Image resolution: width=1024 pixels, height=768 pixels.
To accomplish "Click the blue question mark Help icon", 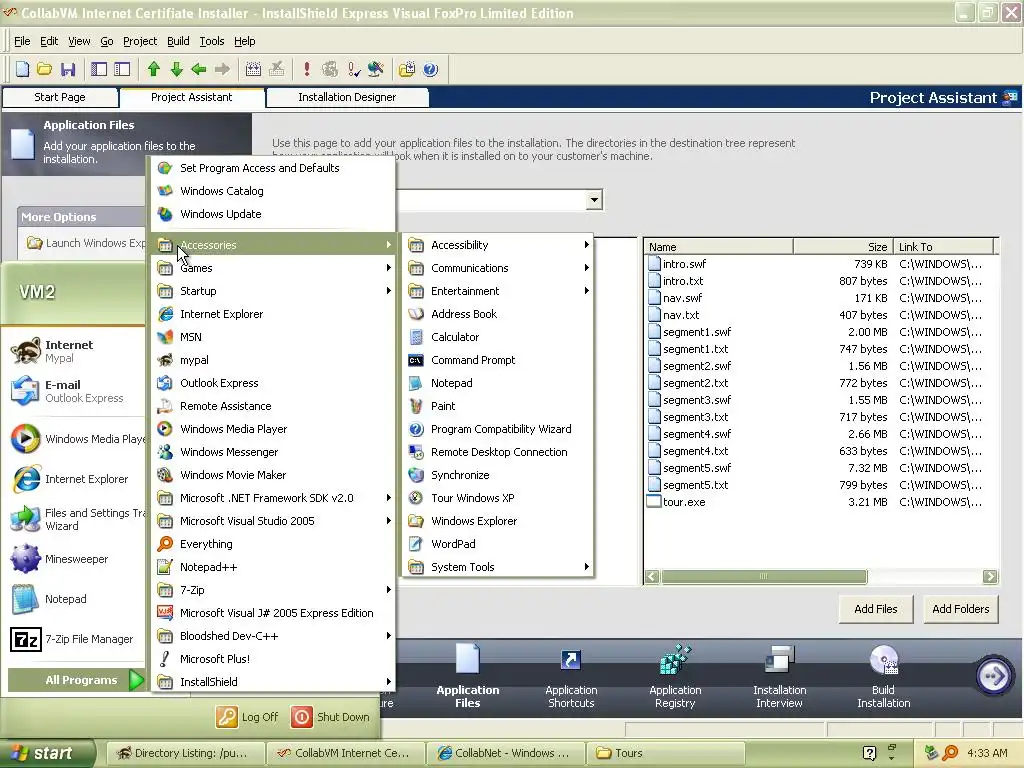I will click(x=430, y=69).
